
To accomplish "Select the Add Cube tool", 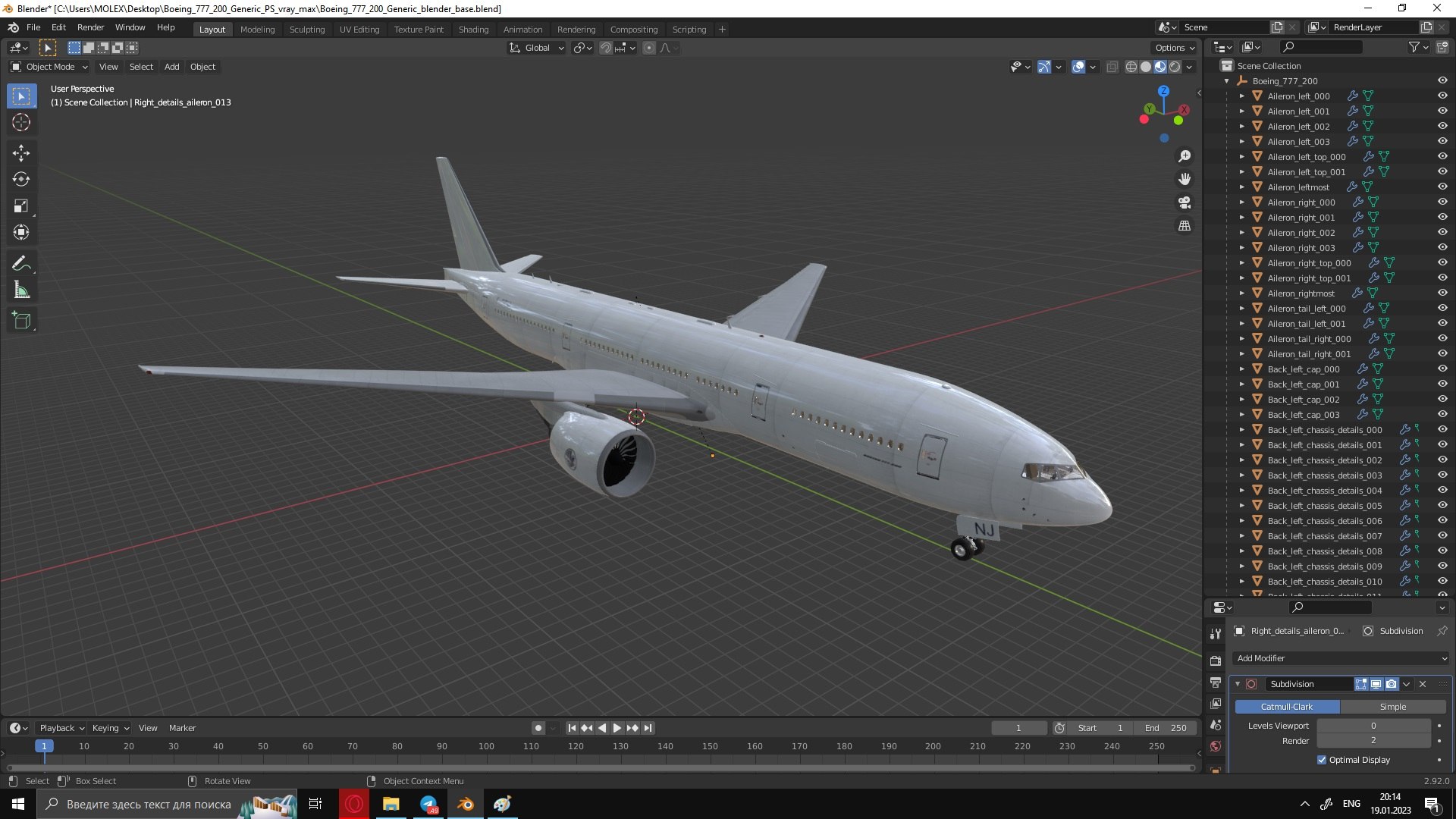I will [x=21, y=321].
